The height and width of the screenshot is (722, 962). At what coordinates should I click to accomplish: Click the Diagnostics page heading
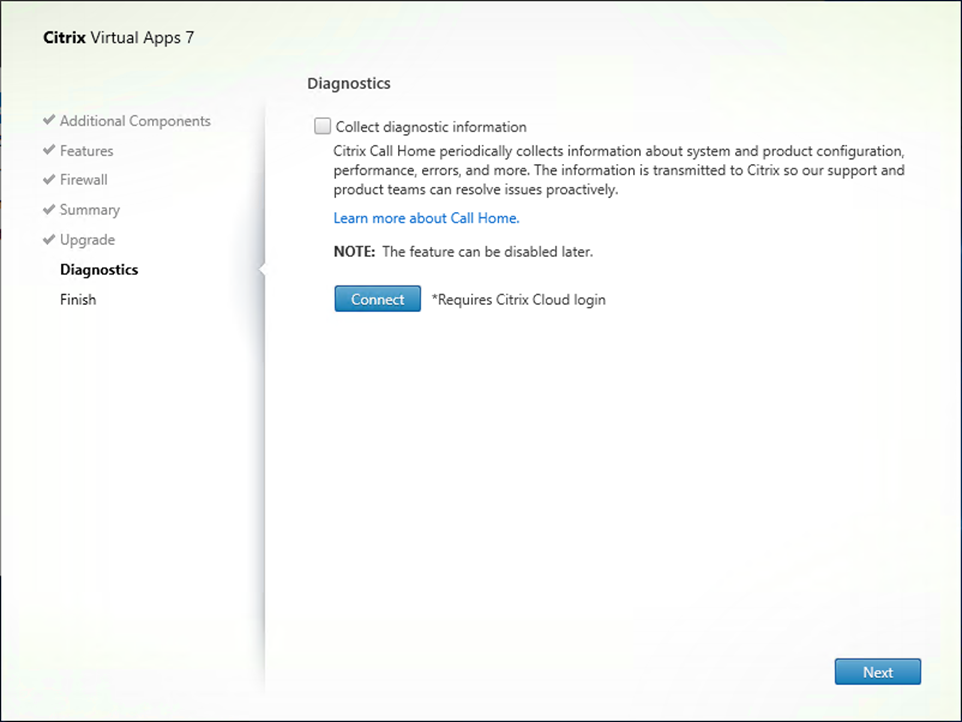[x=348, y=83]
